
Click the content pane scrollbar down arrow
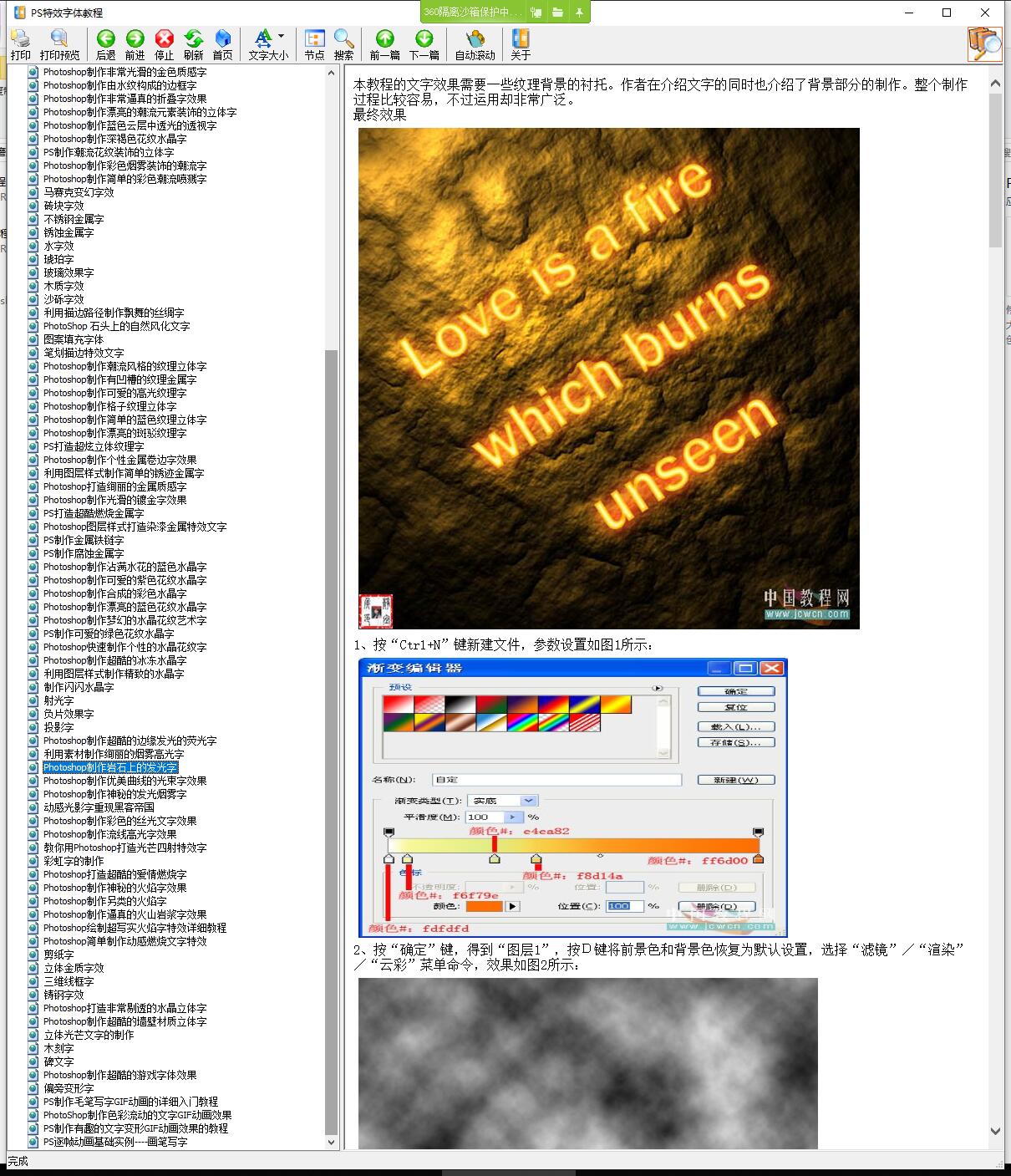pyautogui.click(x=995, y=1132)
